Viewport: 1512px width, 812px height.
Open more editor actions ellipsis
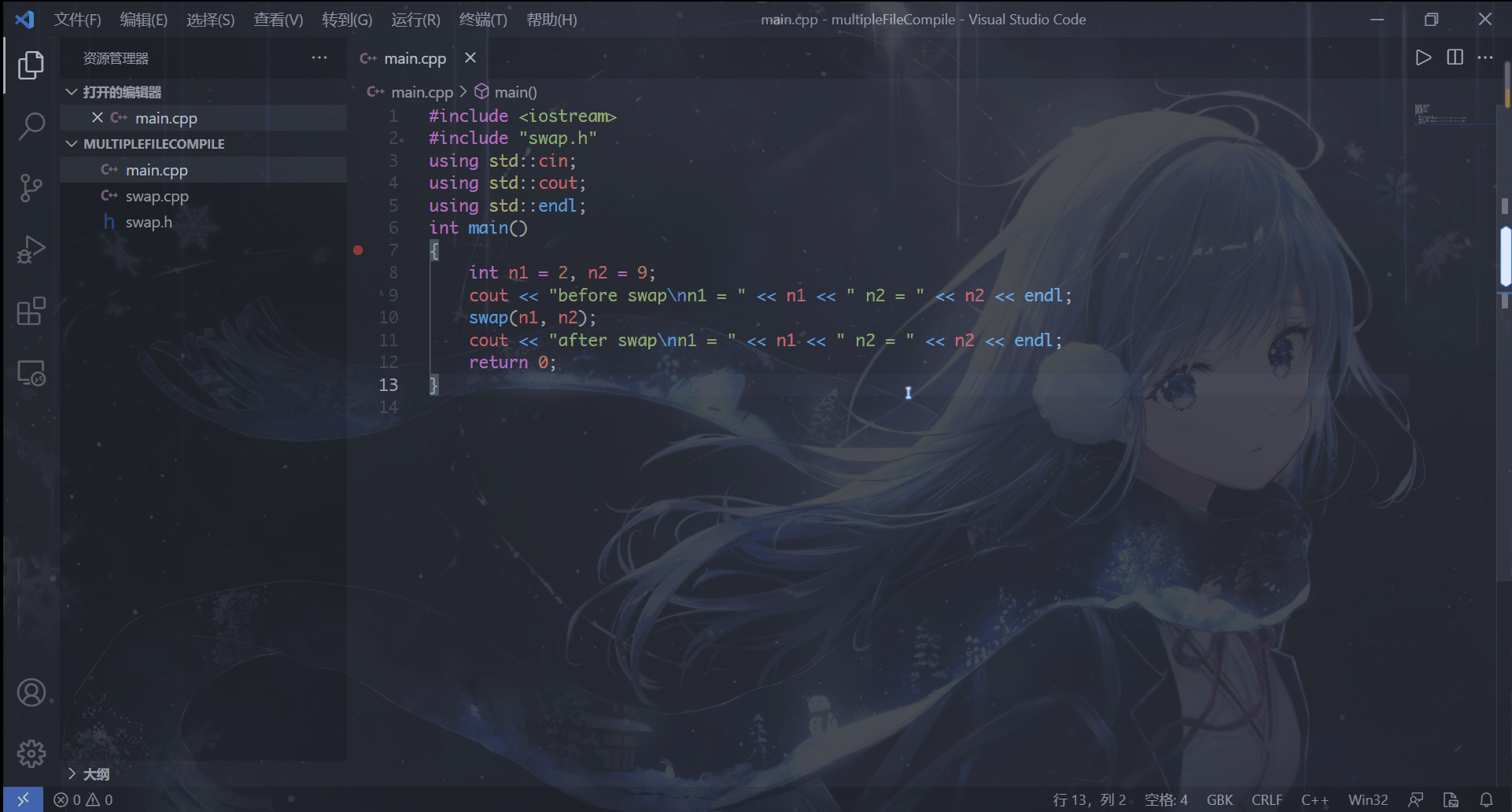coord(1485,57)
